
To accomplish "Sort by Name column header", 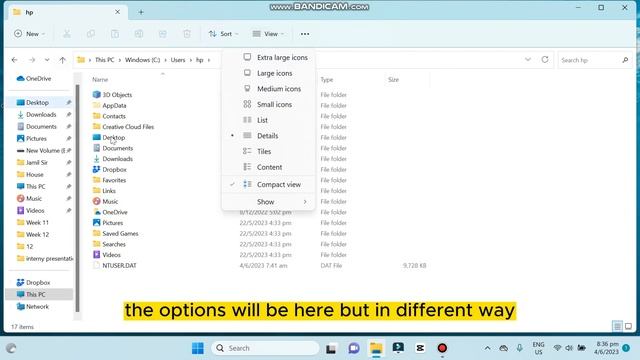I will [x=100, y=80].
